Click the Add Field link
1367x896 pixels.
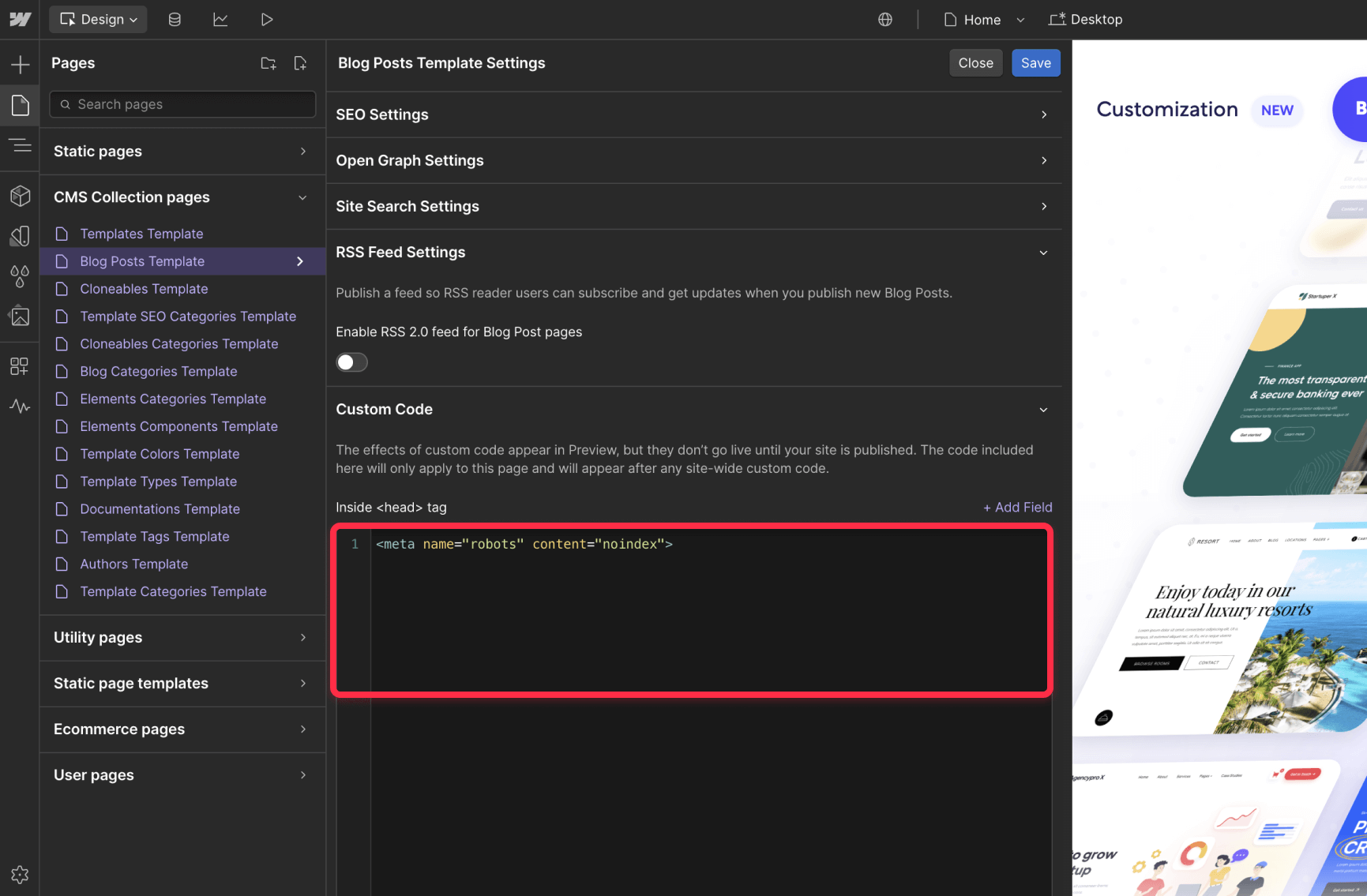click(1017, 508)
